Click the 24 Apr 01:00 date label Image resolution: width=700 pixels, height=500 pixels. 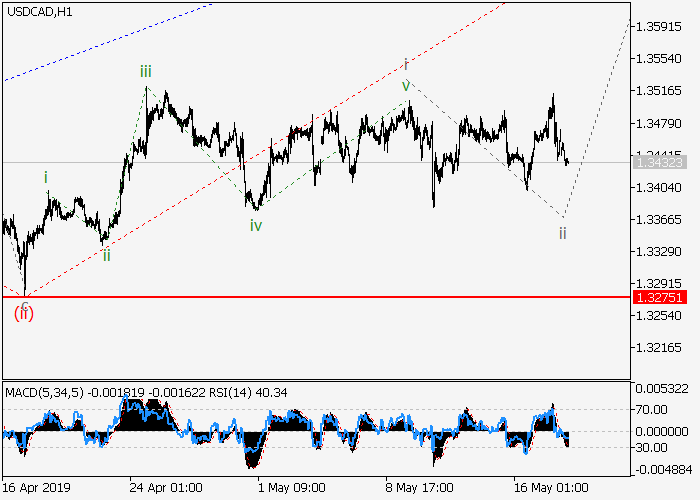point(165,488)
